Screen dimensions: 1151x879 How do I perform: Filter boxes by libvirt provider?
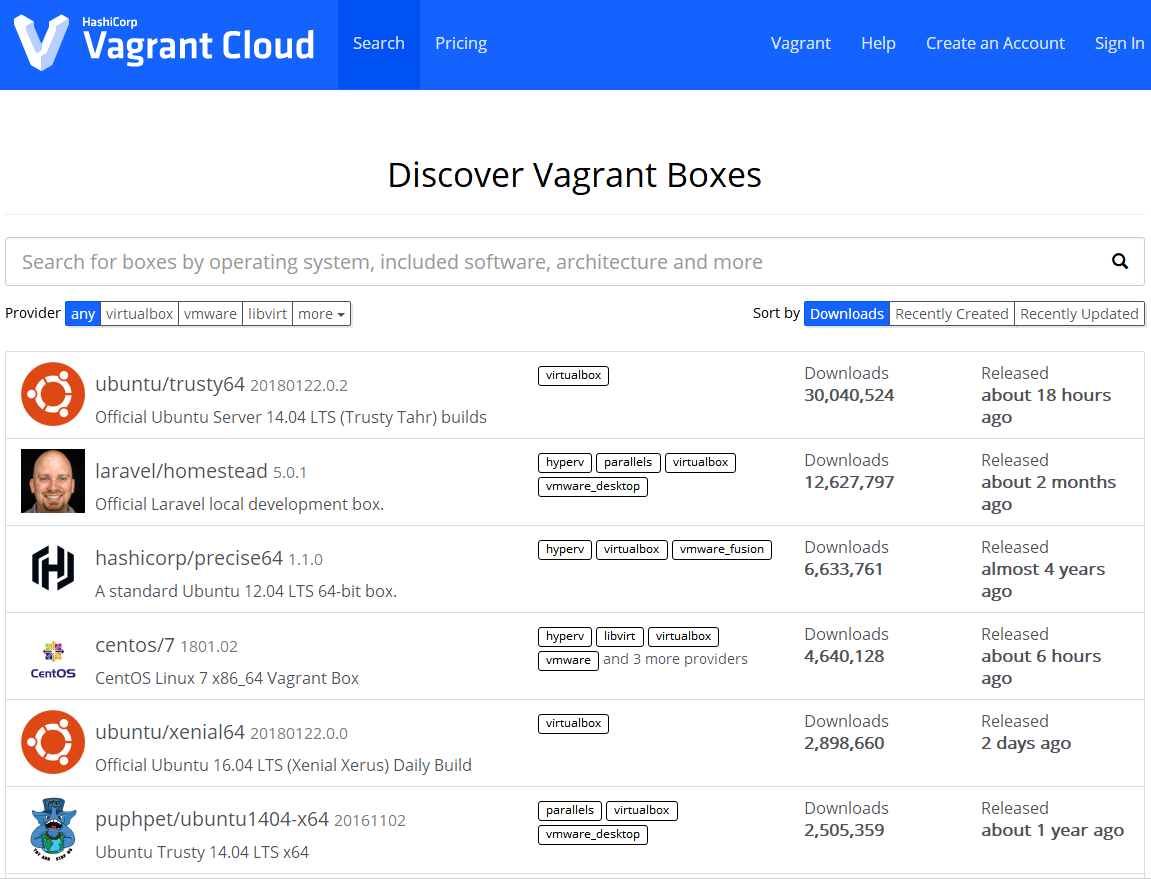pos(267,314)
